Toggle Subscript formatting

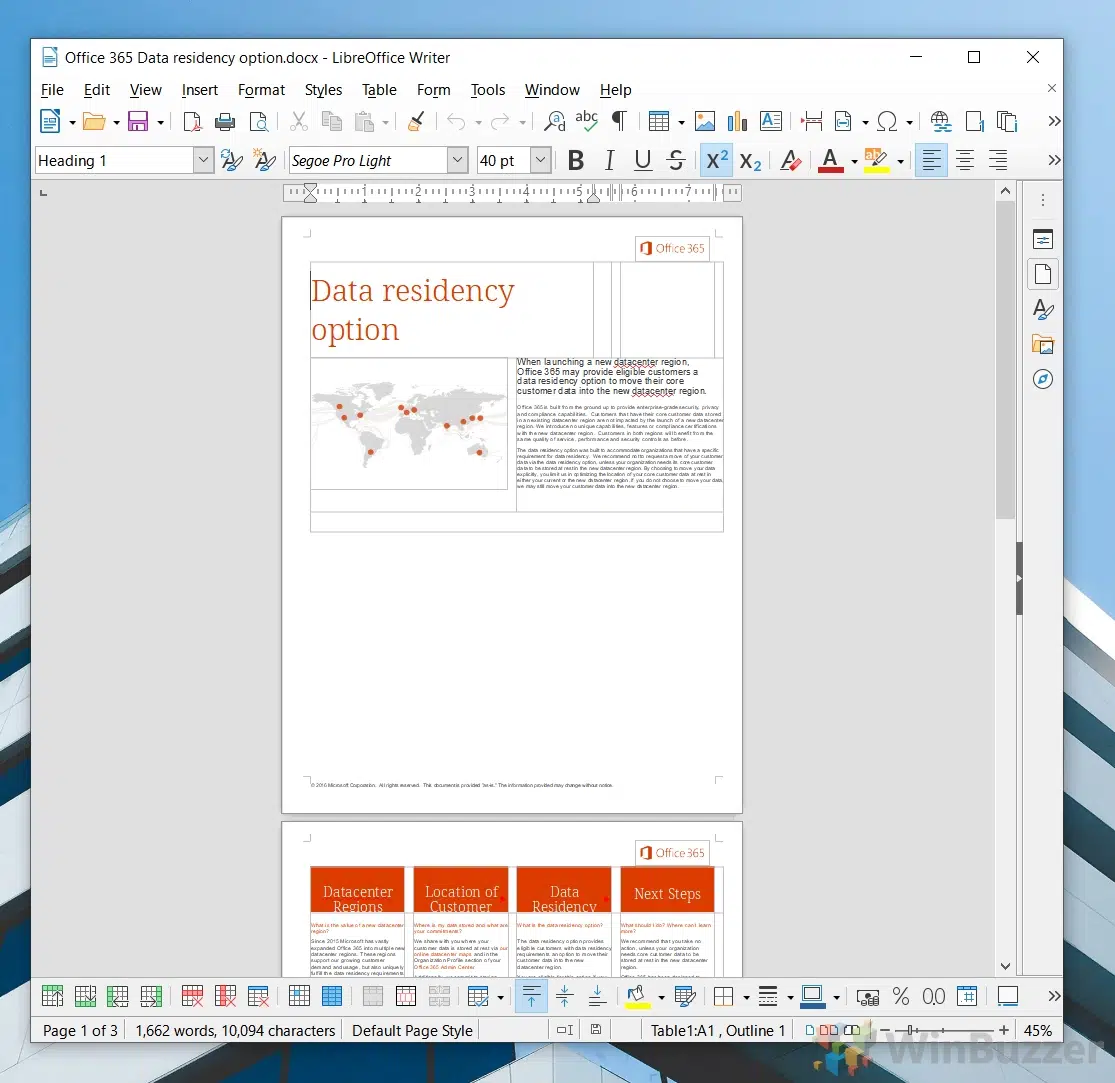click(750, 161)
